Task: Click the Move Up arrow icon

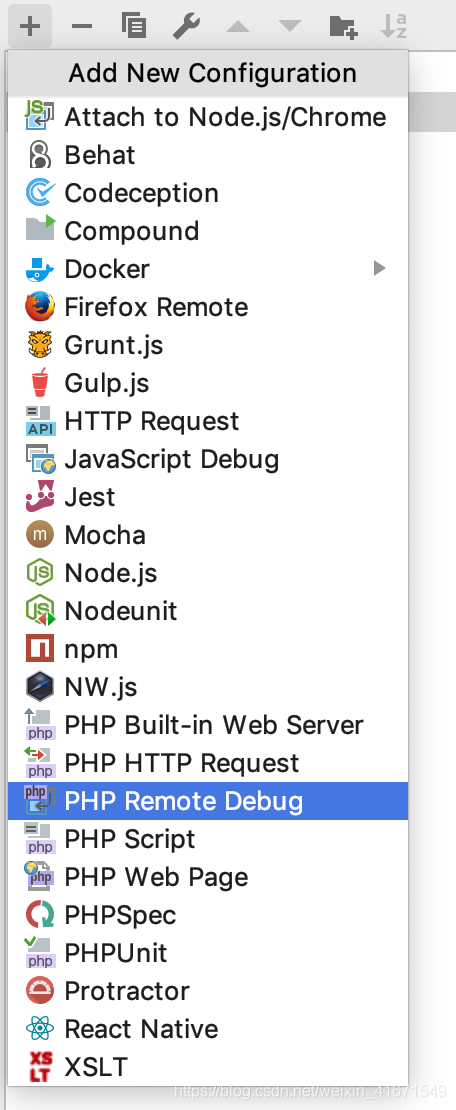Action: tap(238, 27)
